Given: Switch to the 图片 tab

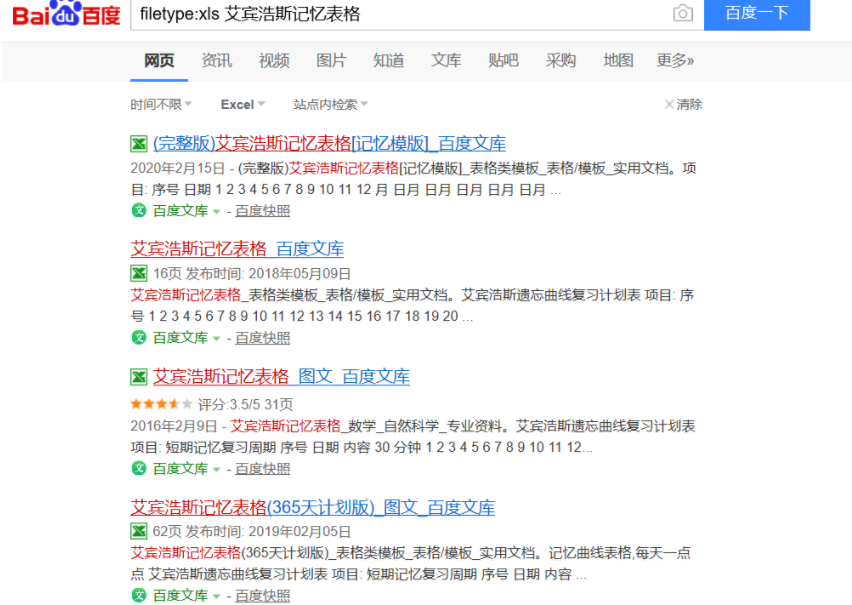Looking at the screenshot, I should pyautogui.click(x=331, y=60).
